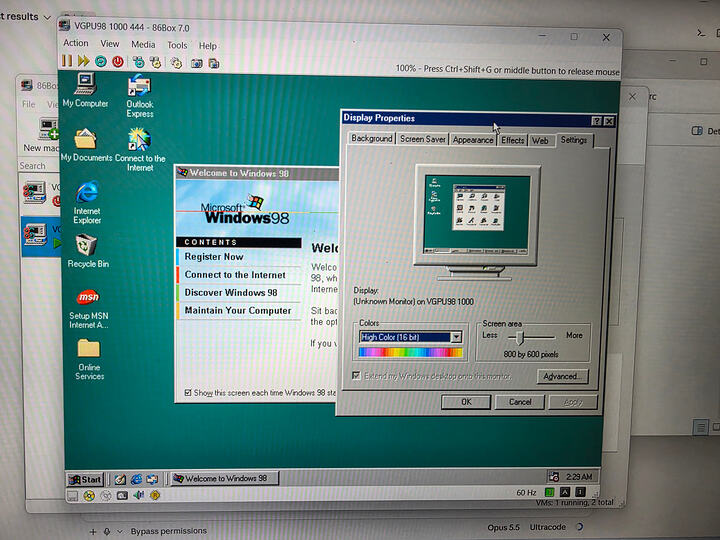The height and width of the screenshot is (540, 720).
Task: Click the CD-ROM icon in the 86Box status bar
Action: pyautogui.click(x=89, y=496)
